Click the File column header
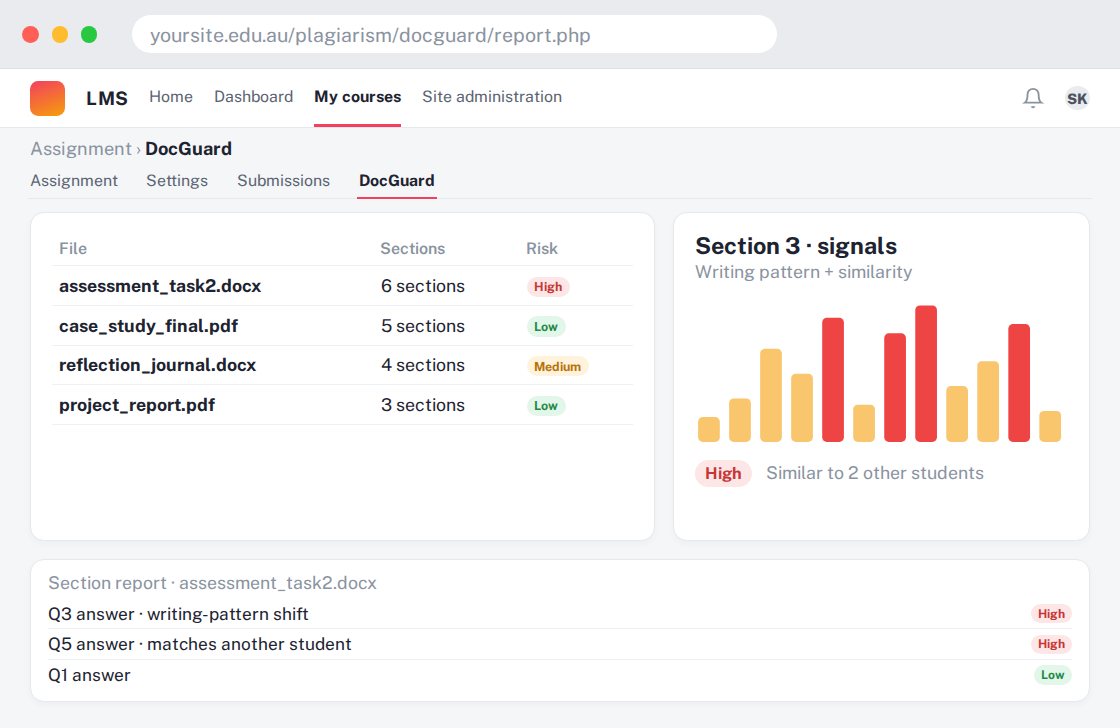 click(73, 249)
